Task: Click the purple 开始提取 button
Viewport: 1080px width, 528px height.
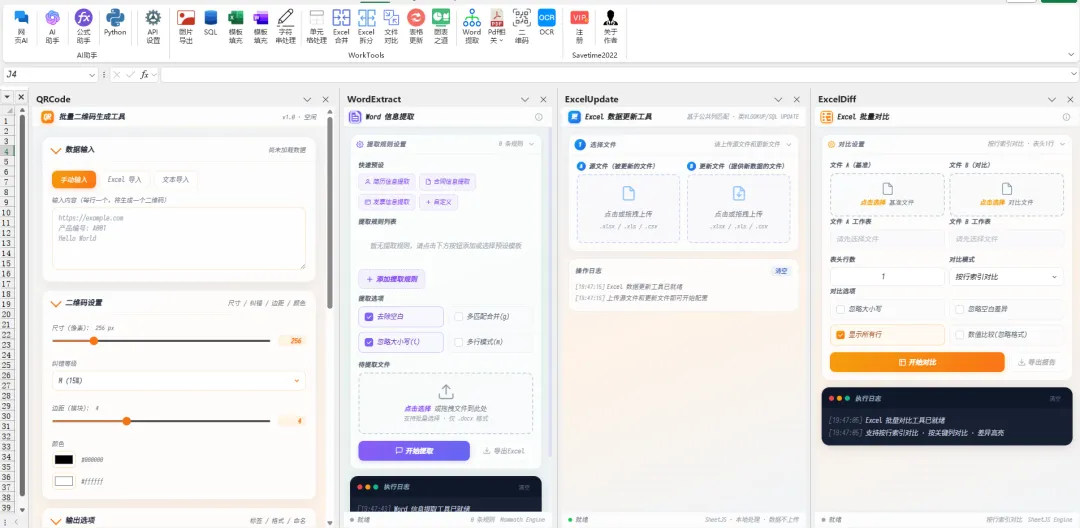Action: (x=414, y=451)
